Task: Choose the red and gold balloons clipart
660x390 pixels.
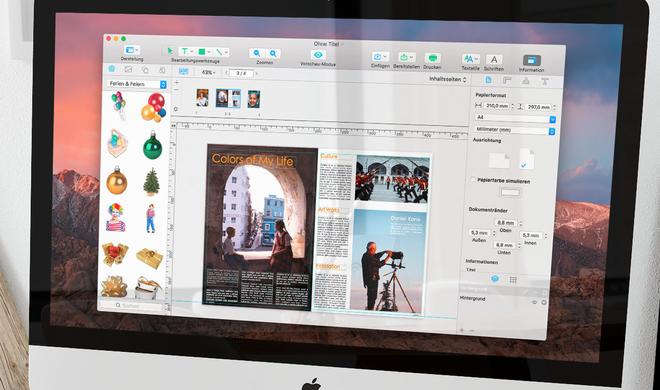Action: click(x=153, y=108)
